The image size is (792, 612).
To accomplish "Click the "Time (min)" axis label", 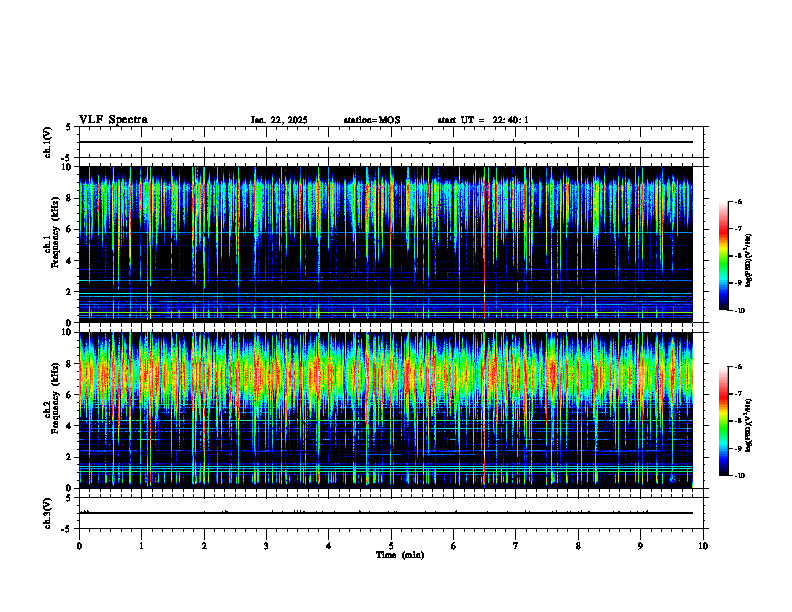I will tap(400, 555).
